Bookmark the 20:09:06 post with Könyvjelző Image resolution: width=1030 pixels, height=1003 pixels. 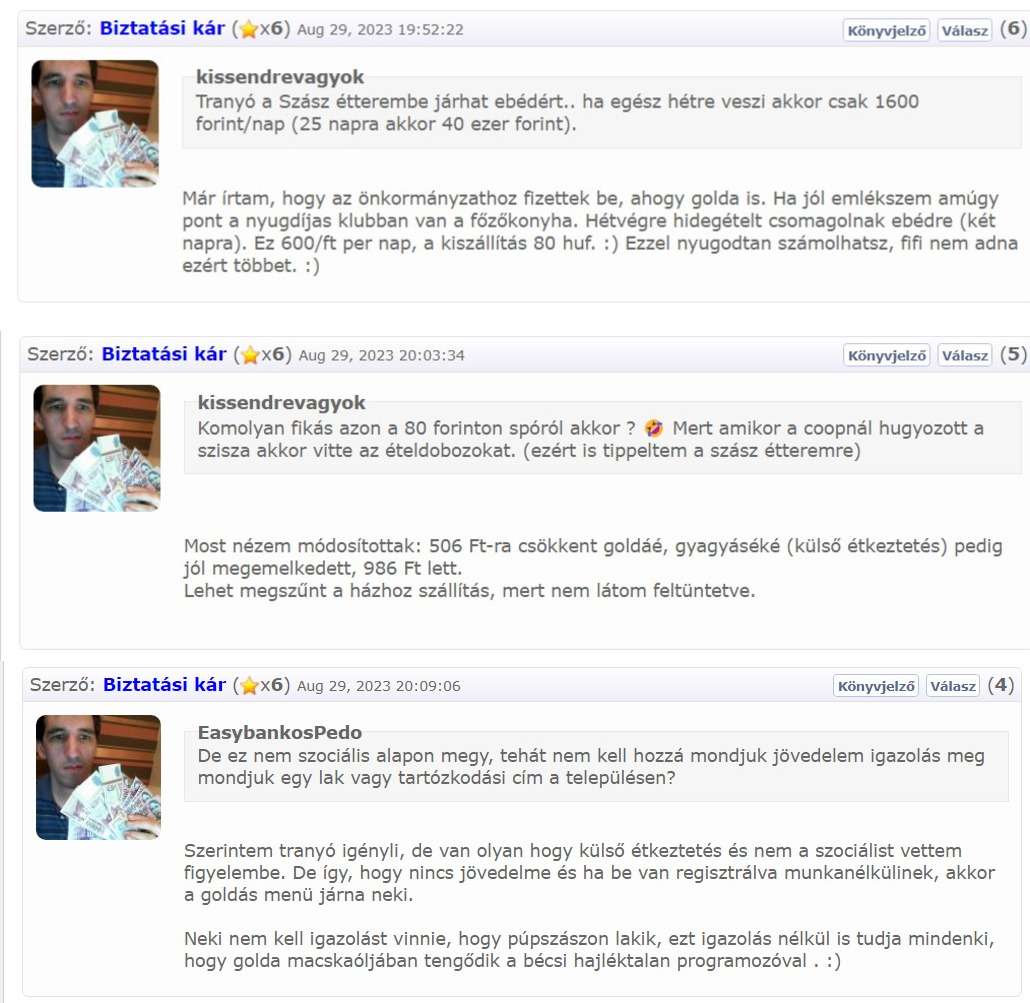876,686
